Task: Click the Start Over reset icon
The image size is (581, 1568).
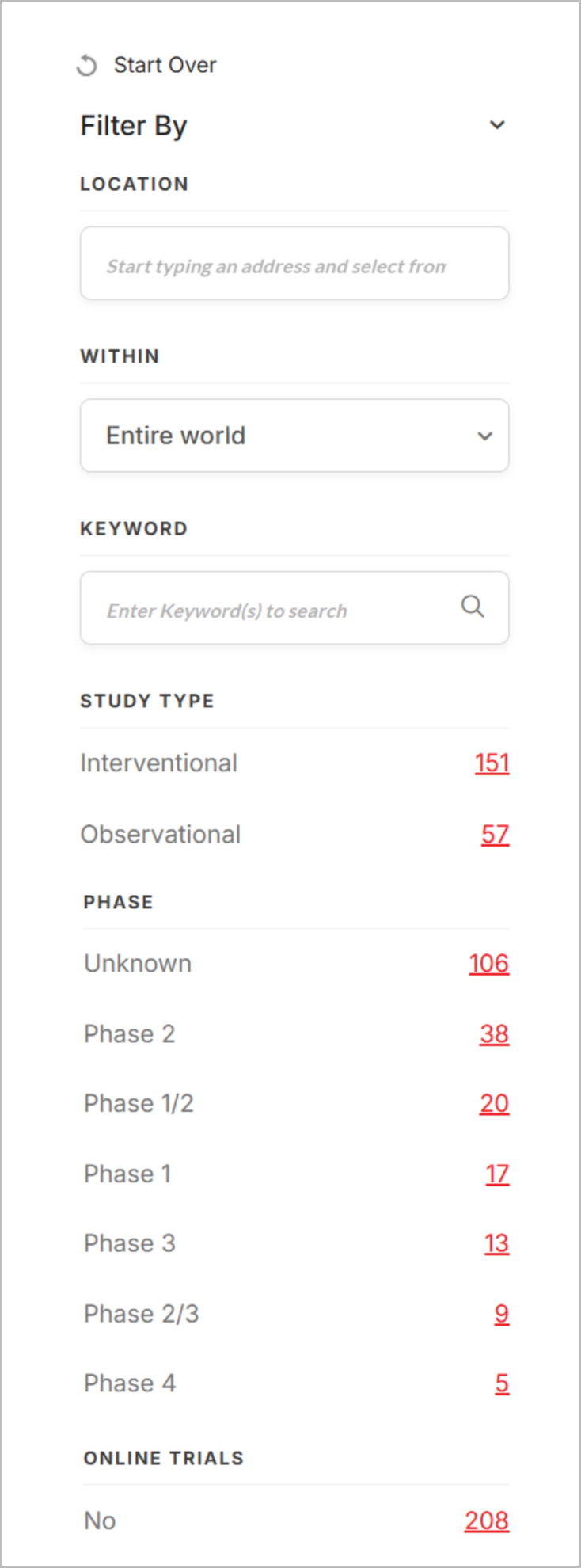Action: (x=86, y=66)
